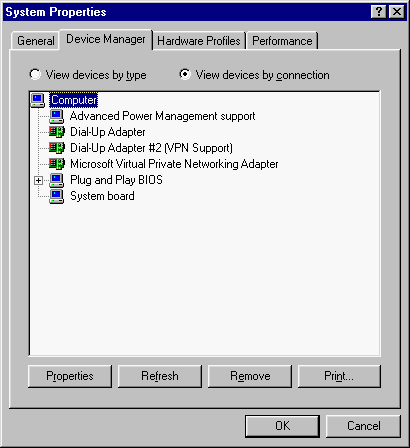Select the Dial-Up Adapter entry text
Image resolution: width=410 pixels, height=448 pixels.
point(108,132)
